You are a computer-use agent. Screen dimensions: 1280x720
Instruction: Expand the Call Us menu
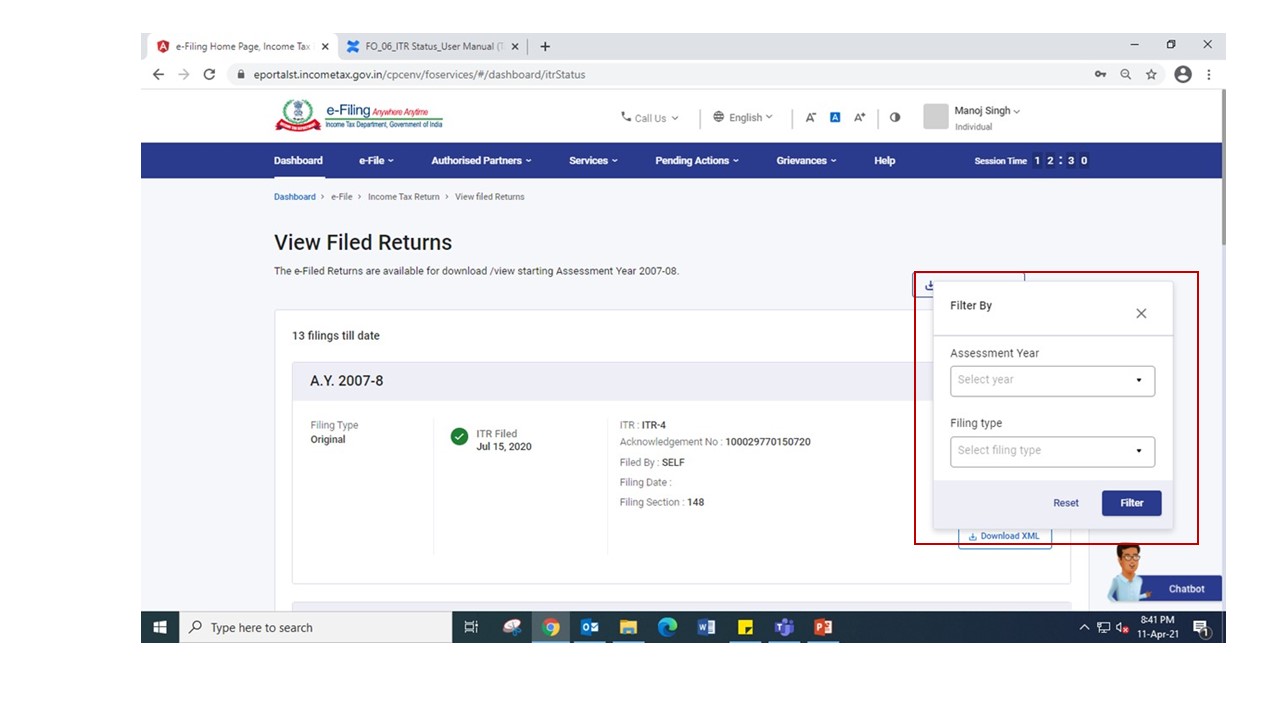click(x=650, y=118)
